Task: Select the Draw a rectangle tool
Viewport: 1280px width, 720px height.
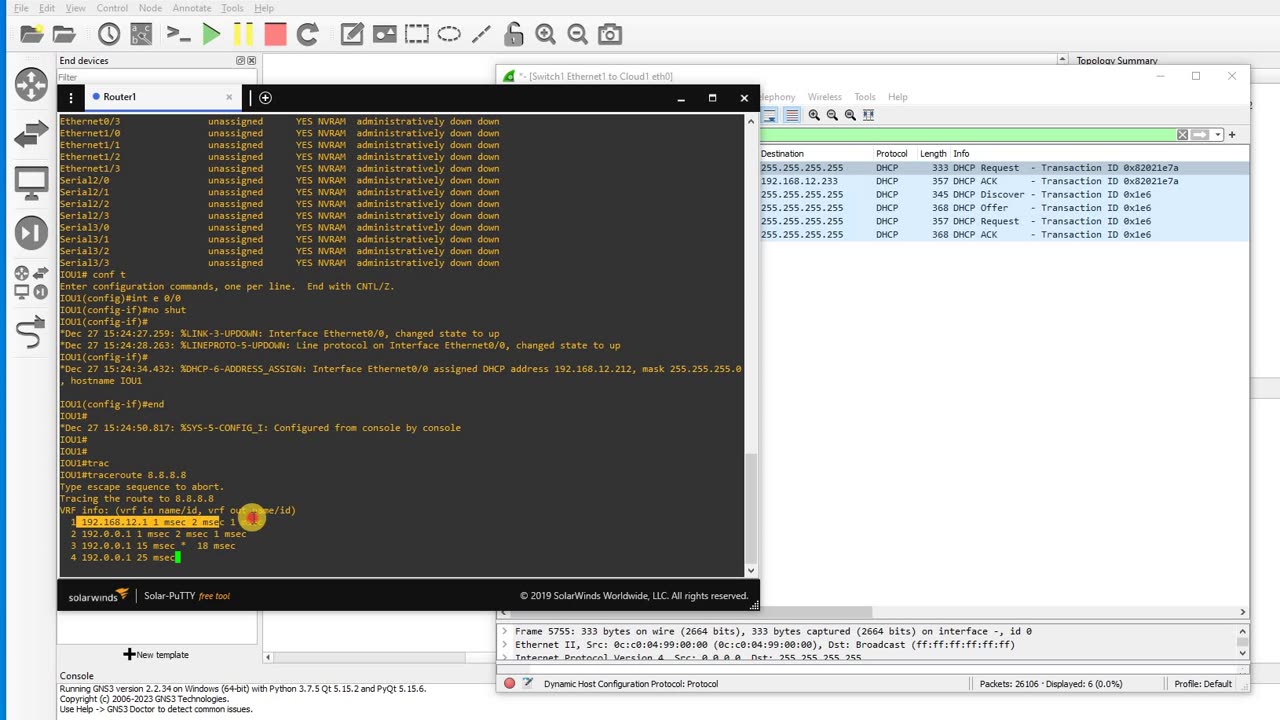Action: pos(417,34)
